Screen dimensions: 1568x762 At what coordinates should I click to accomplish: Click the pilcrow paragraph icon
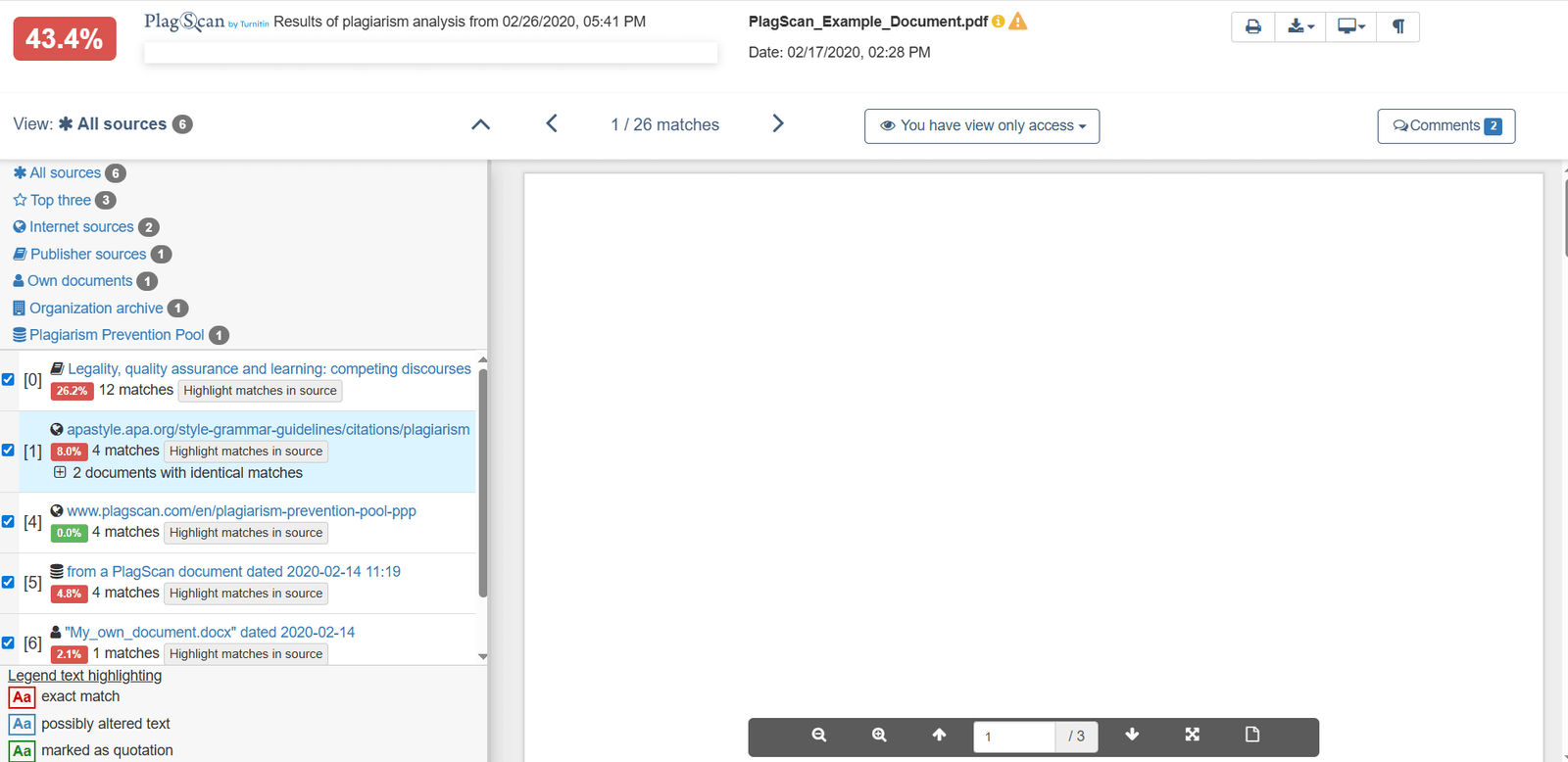(1397, 26)
